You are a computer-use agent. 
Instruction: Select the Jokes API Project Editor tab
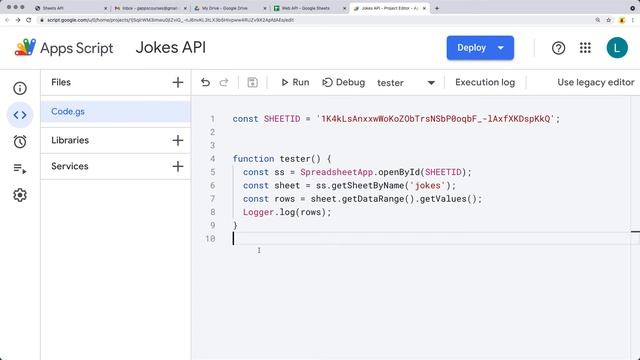coord(389,8)
